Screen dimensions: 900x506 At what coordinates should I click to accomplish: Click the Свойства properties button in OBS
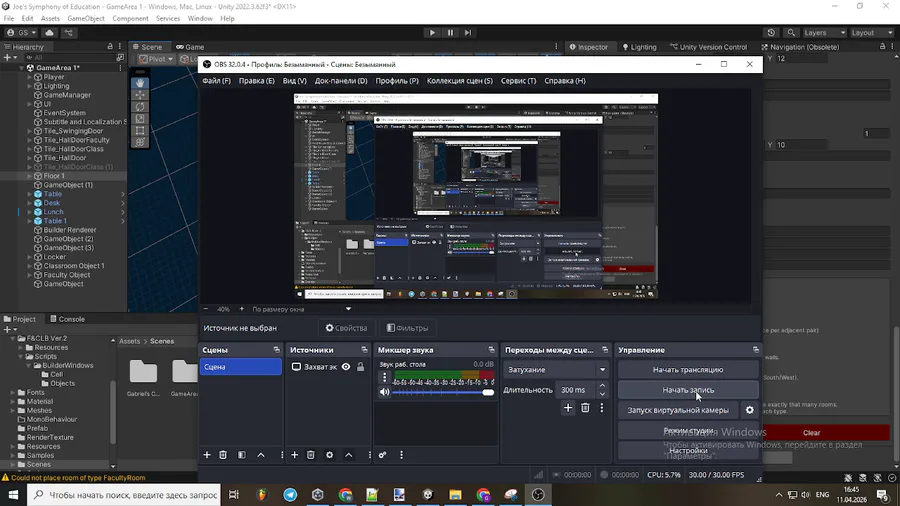(x=346, y=328)
